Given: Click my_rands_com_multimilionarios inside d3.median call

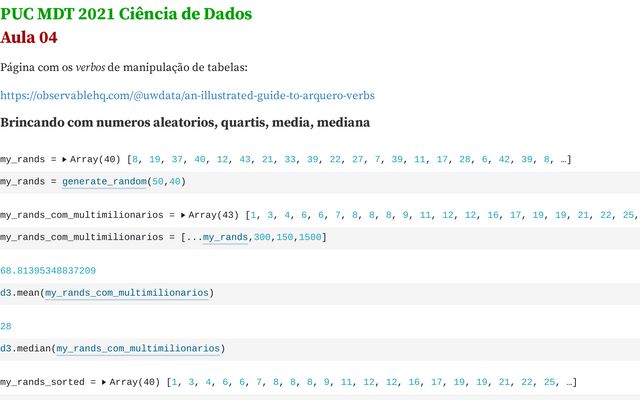Looking at the screenshot, I should [138, 348].
